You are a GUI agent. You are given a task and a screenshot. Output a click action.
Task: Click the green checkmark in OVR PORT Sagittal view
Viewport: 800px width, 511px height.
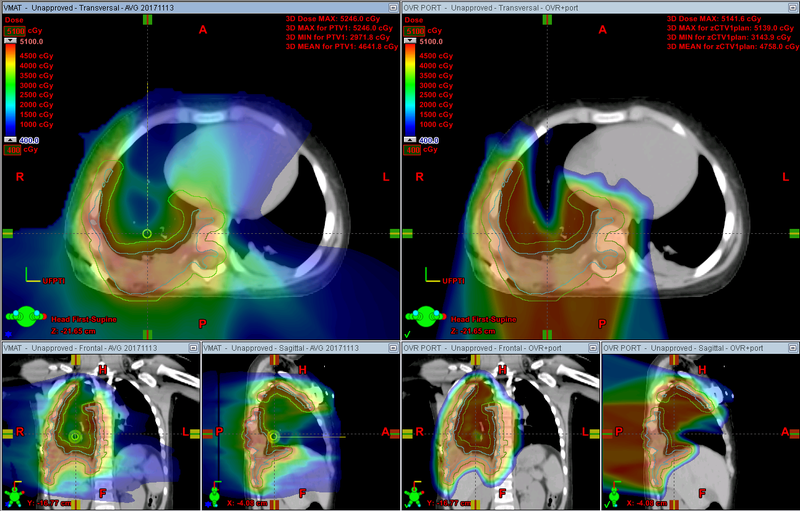coord(606,504)
